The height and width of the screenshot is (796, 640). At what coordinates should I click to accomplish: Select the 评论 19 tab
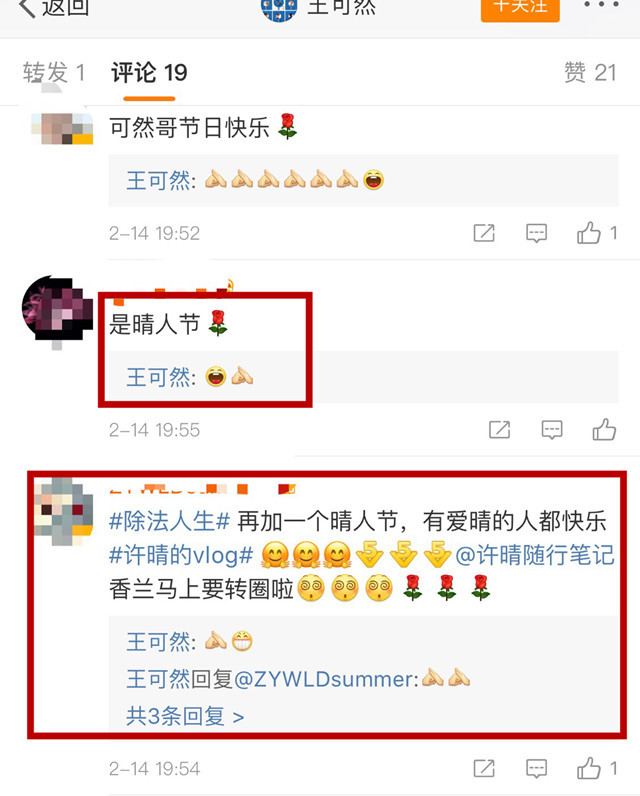coord(149,73)
